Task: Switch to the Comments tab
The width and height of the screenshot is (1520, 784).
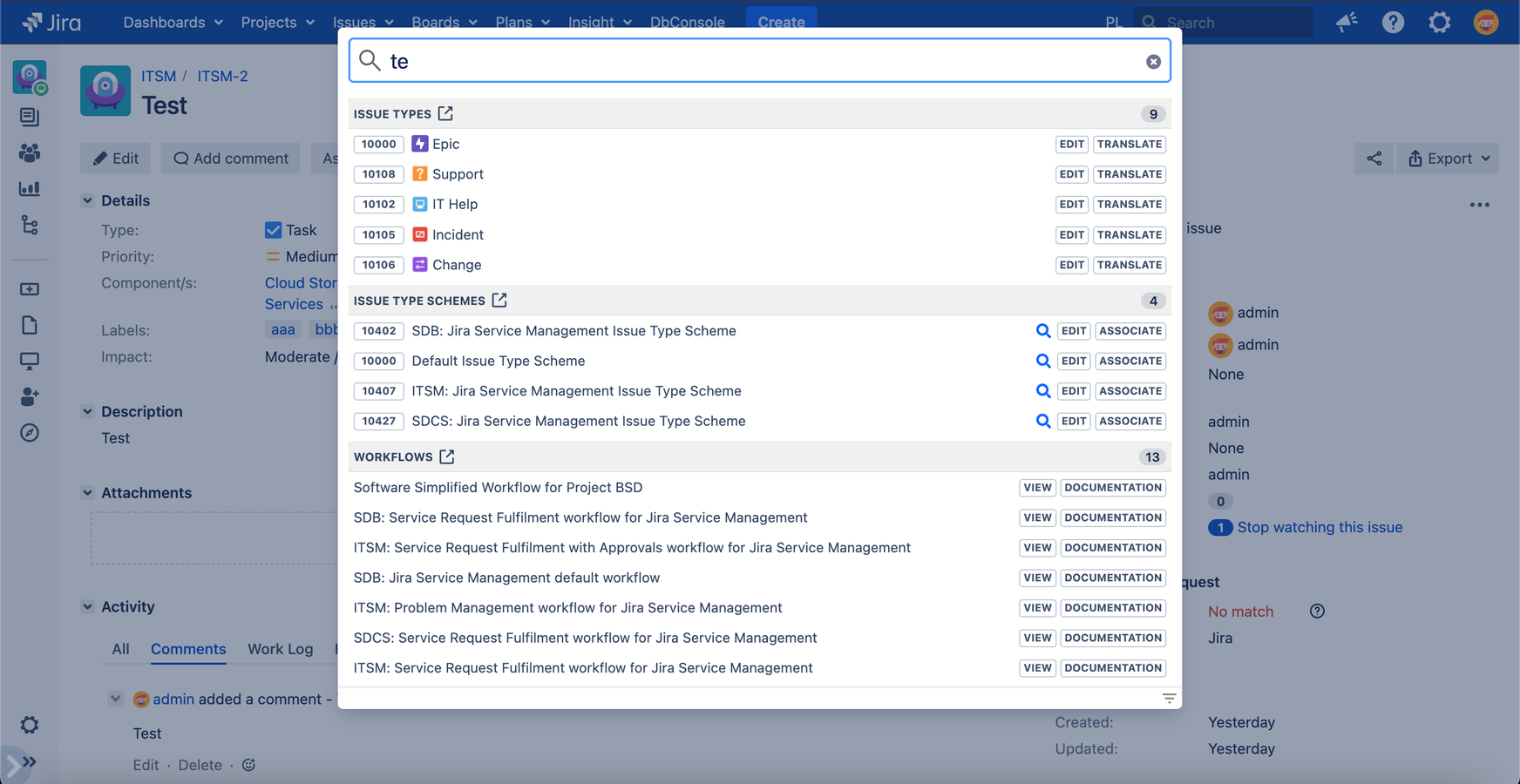Action: (188, 649)
